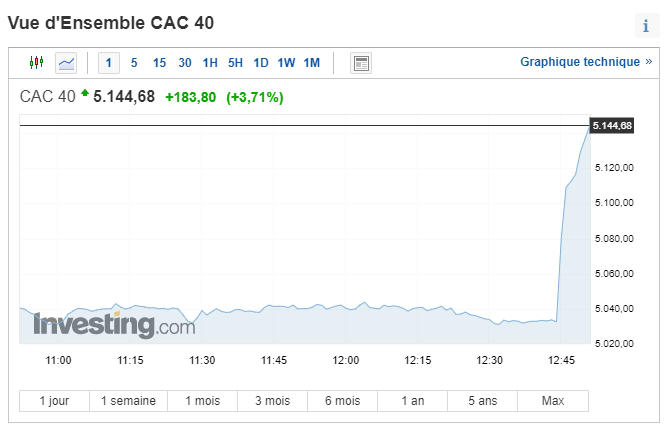Open the Graphique technique link
Image resolution: width=669 pixels, height=439 pixels.
586,62
